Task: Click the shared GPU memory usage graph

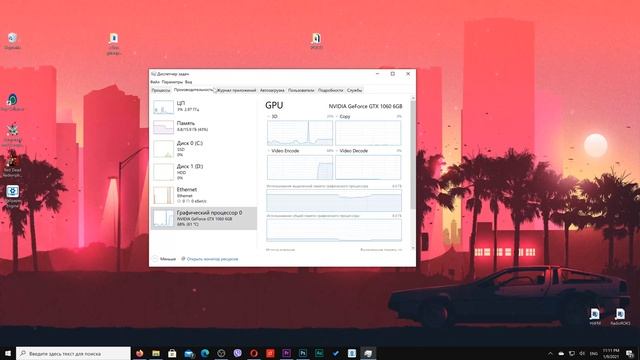Action: tap(334, 230)
